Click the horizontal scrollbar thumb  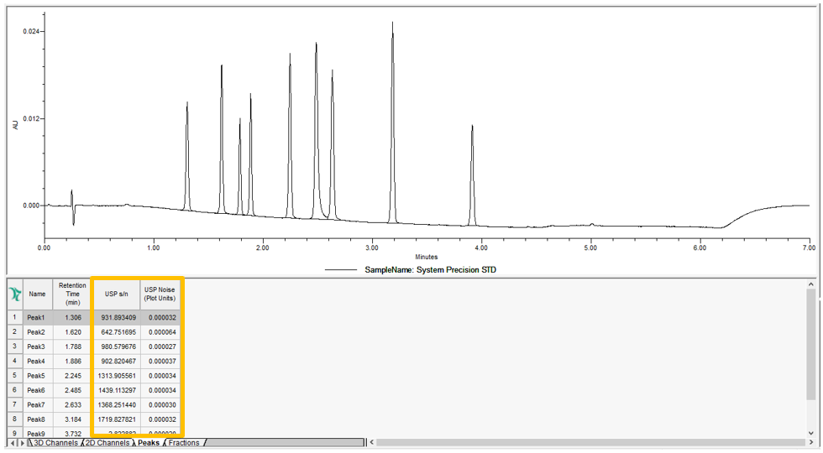[589, 443]
